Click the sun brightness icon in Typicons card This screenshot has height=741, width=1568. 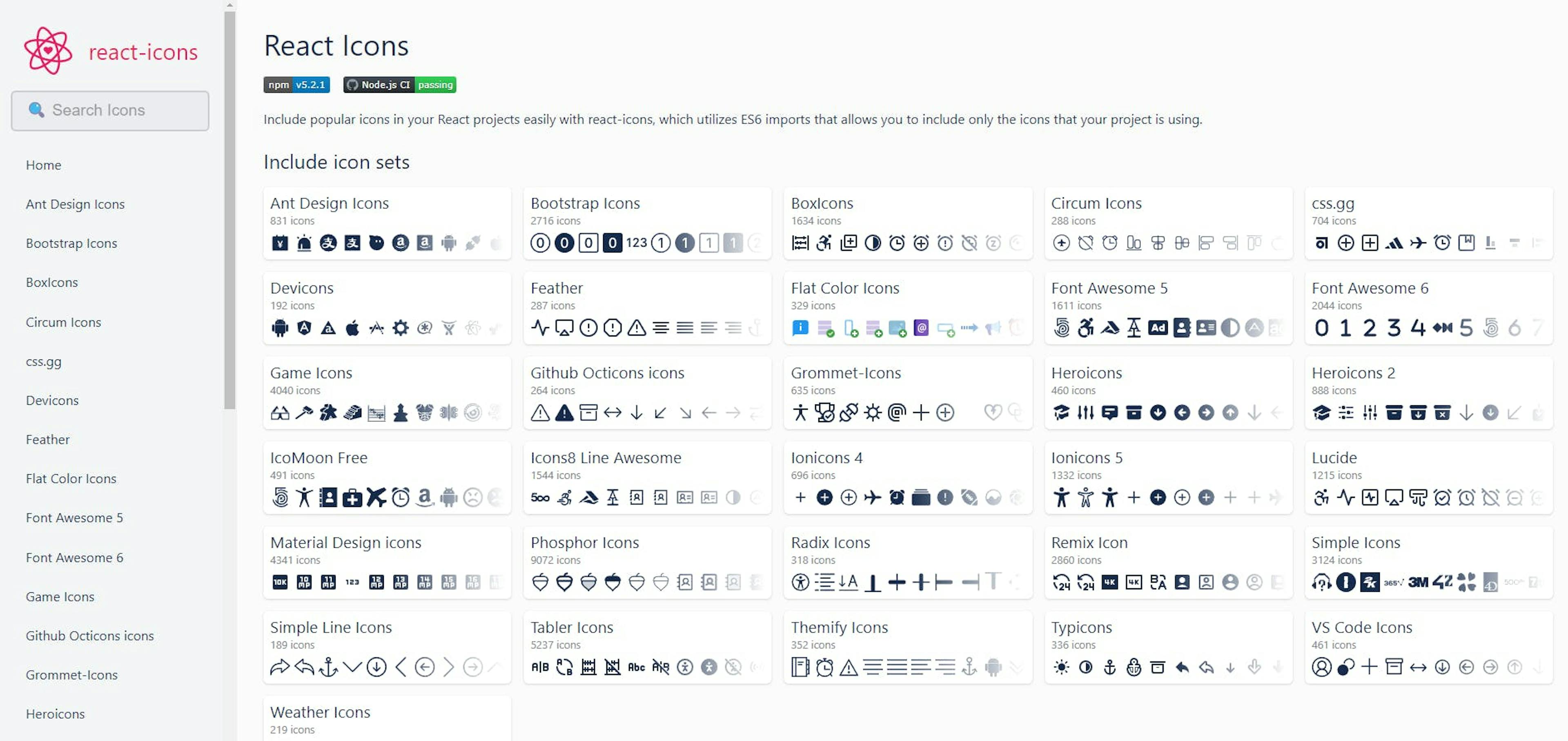[x=1061, y=667]
